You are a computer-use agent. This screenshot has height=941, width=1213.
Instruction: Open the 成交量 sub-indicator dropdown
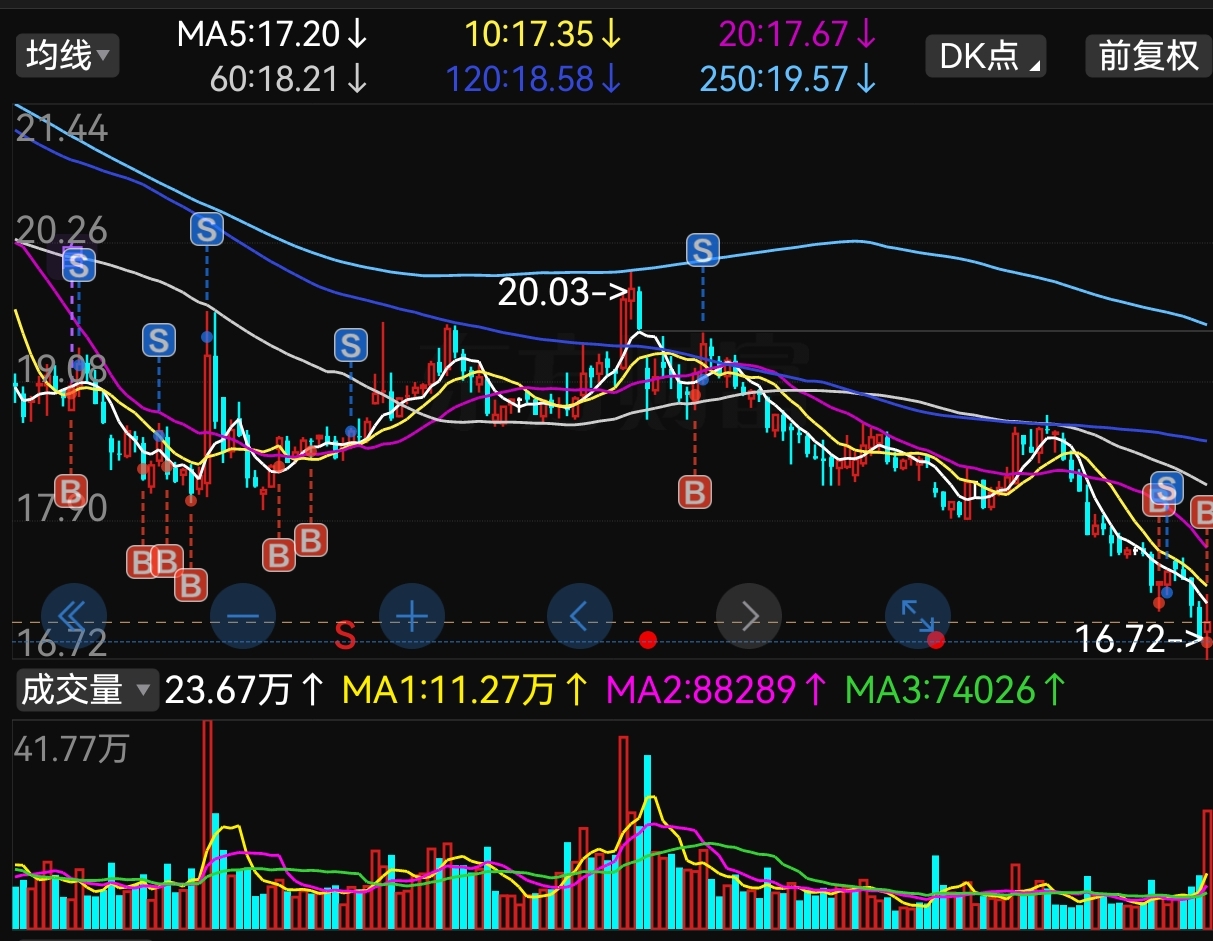pyautogui.click(x=87, y=689)
